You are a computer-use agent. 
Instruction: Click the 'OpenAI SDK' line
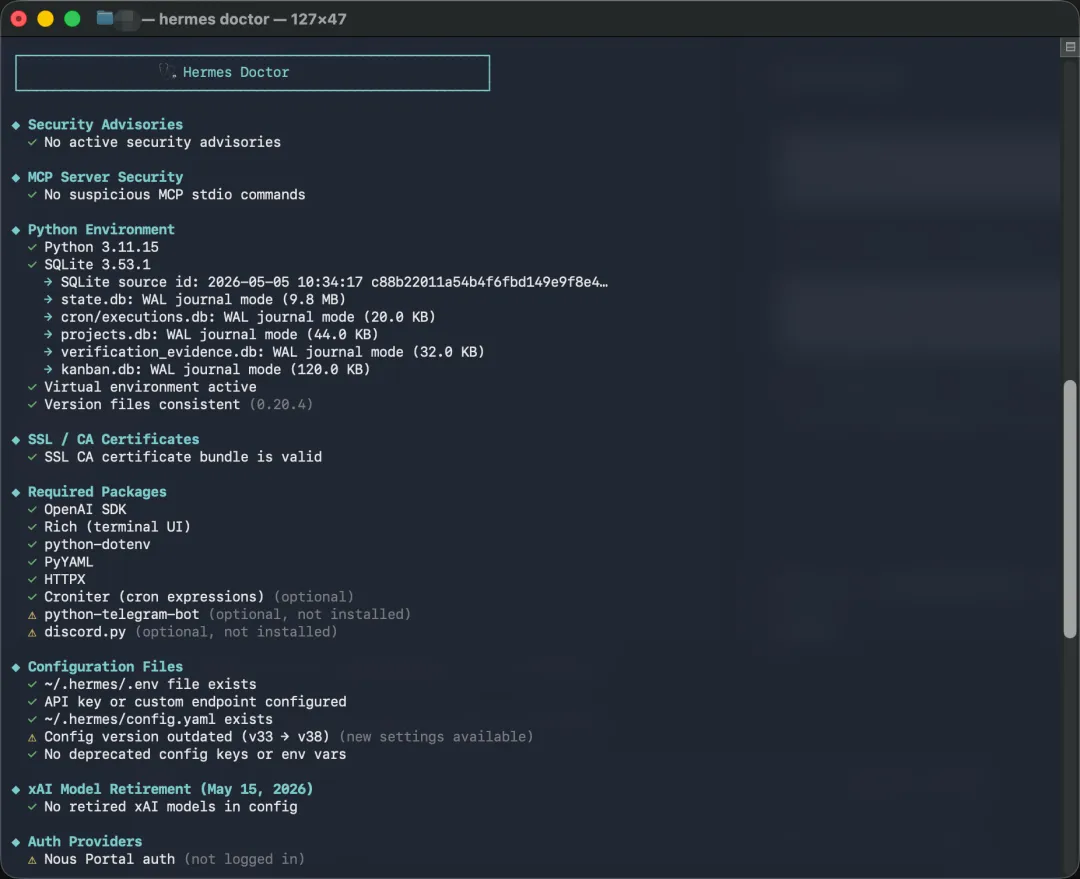85,509
